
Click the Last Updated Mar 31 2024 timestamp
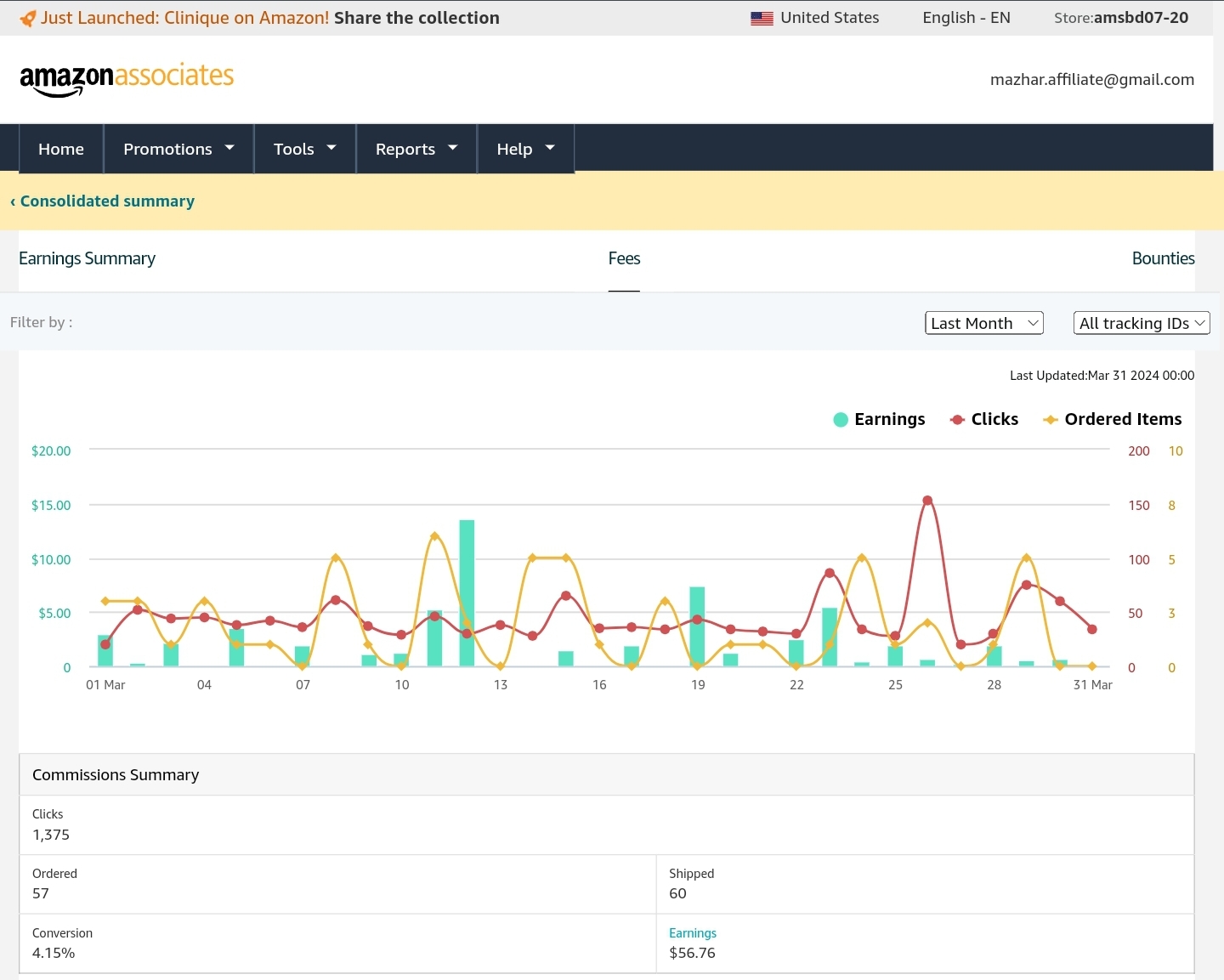tap(1102, 376)
